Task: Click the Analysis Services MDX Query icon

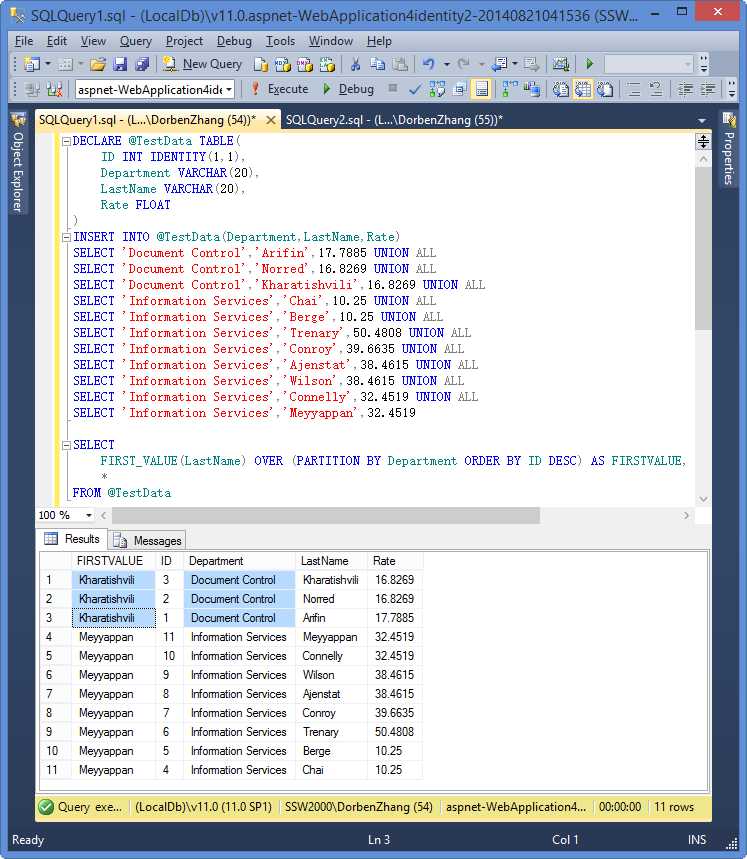Action: pyautogui.click(x=283, y=64)
